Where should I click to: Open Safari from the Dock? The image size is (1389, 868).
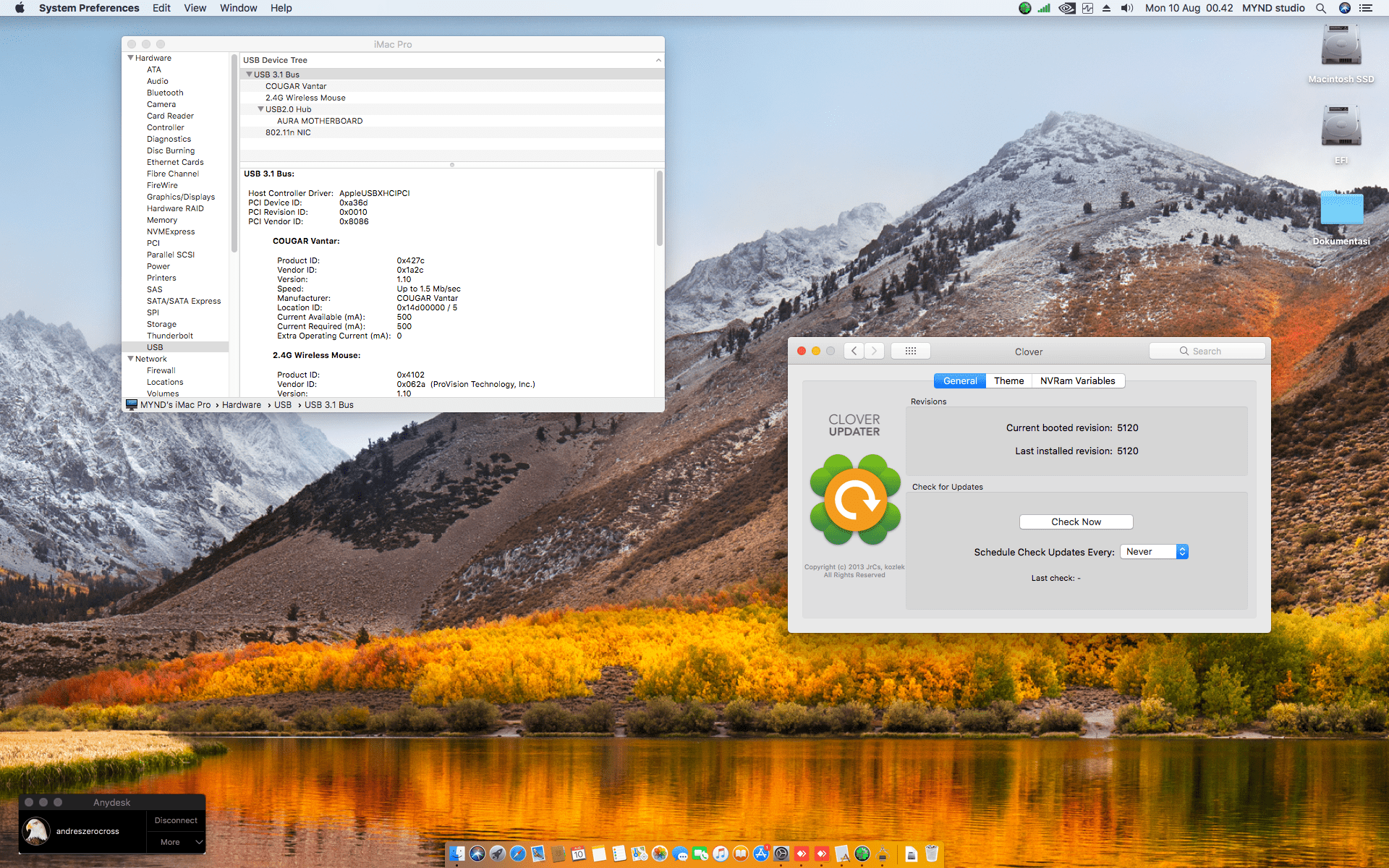518,854
